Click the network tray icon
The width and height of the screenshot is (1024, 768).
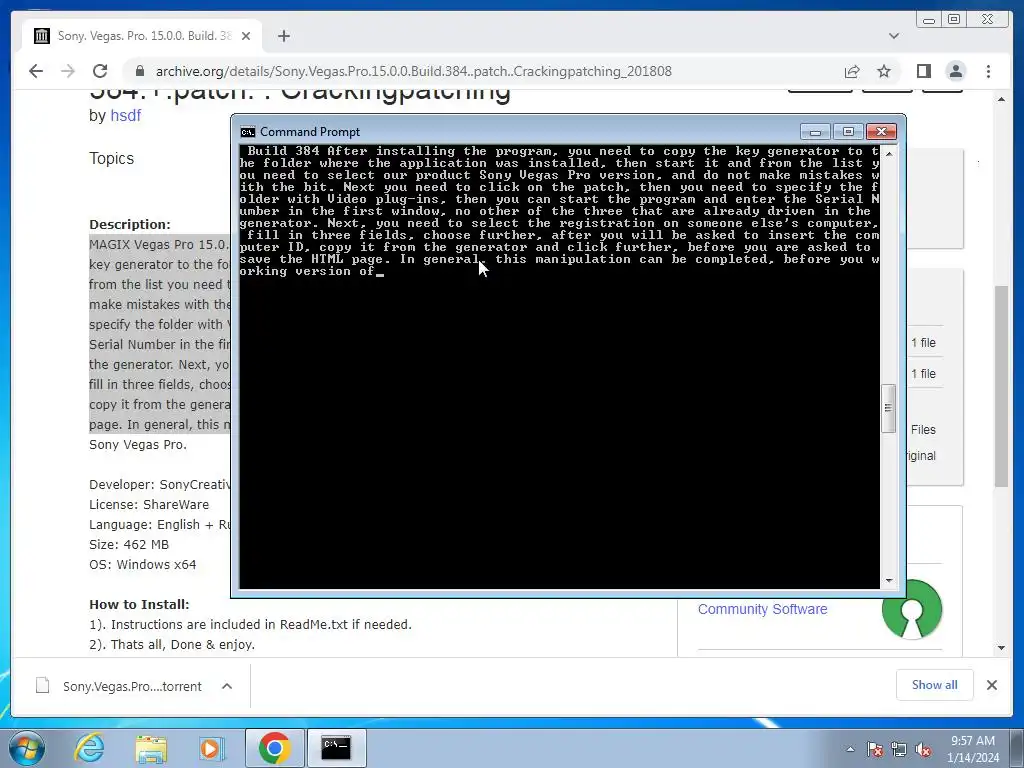[x=899, y=749]
